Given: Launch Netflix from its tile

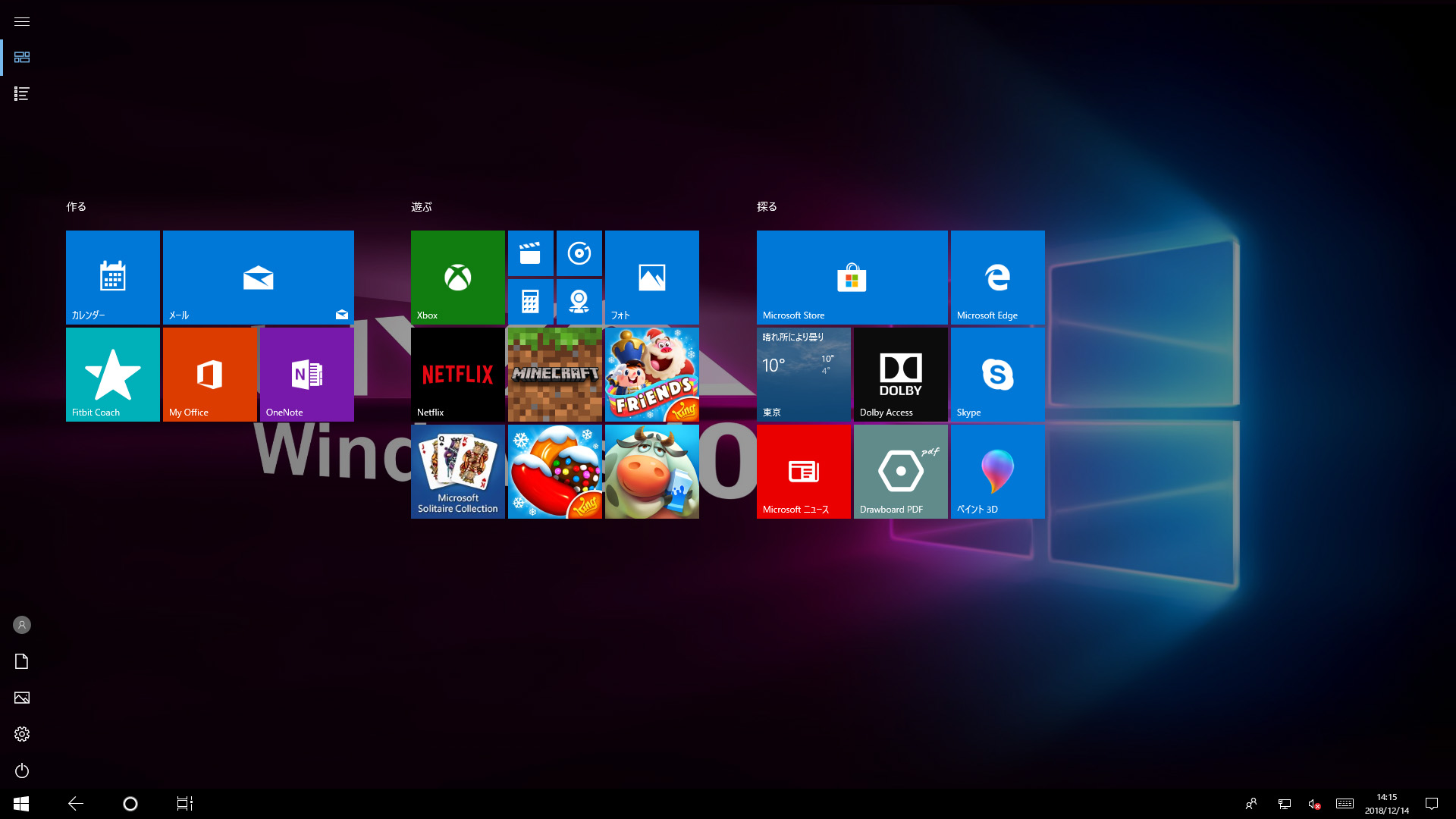Looking at the screenshot, I should 457,374.
